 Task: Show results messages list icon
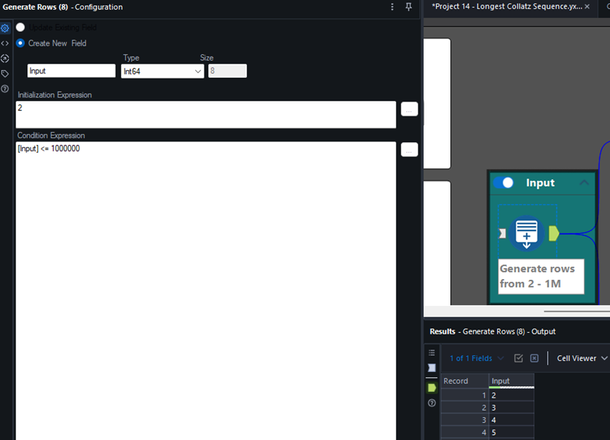[x=432, y=352]
